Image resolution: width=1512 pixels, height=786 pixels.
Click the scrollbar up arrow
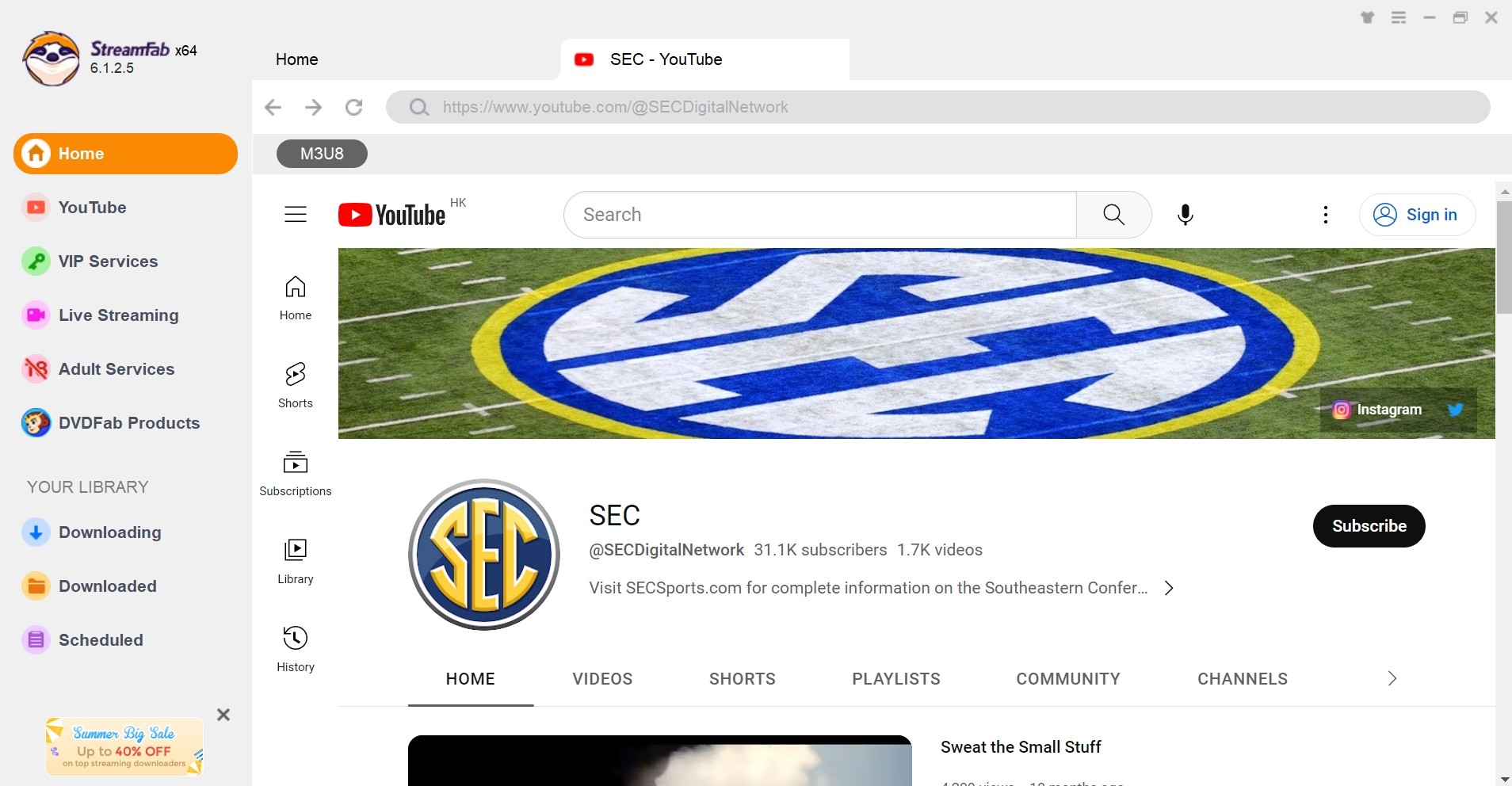(x=1504, y=191)
